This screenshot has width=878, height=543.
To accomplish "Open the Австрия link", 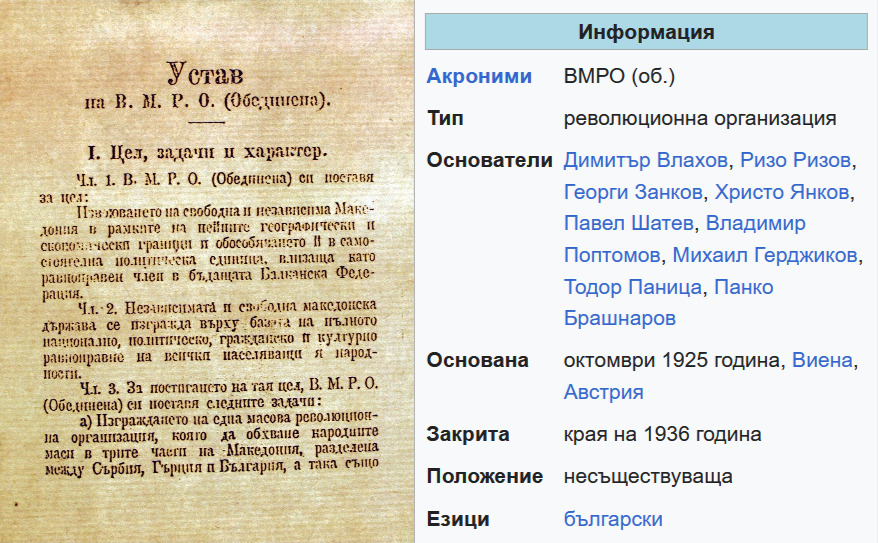I will (x=604, y=392).
